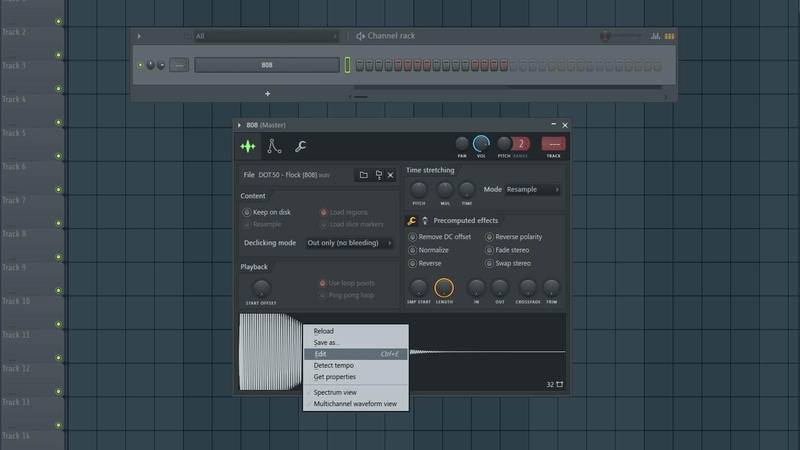Select Detect tempo in context menu
The image size is (800, 450).
coord(333,366)
